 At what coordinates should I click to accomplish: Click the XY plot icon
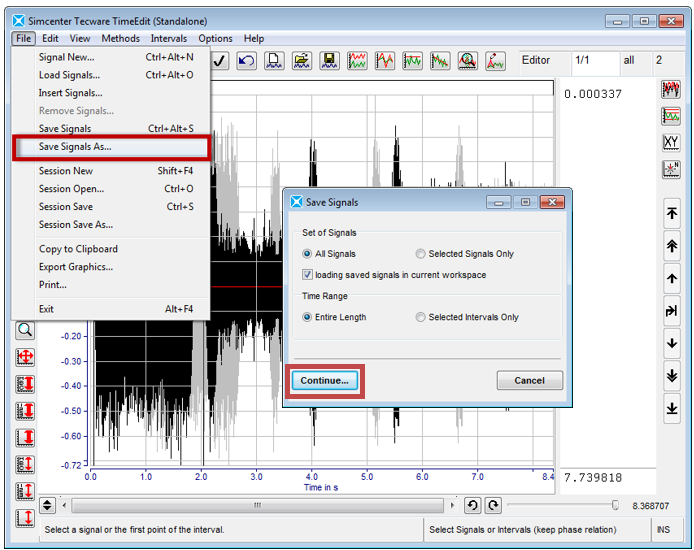point(671,142)
